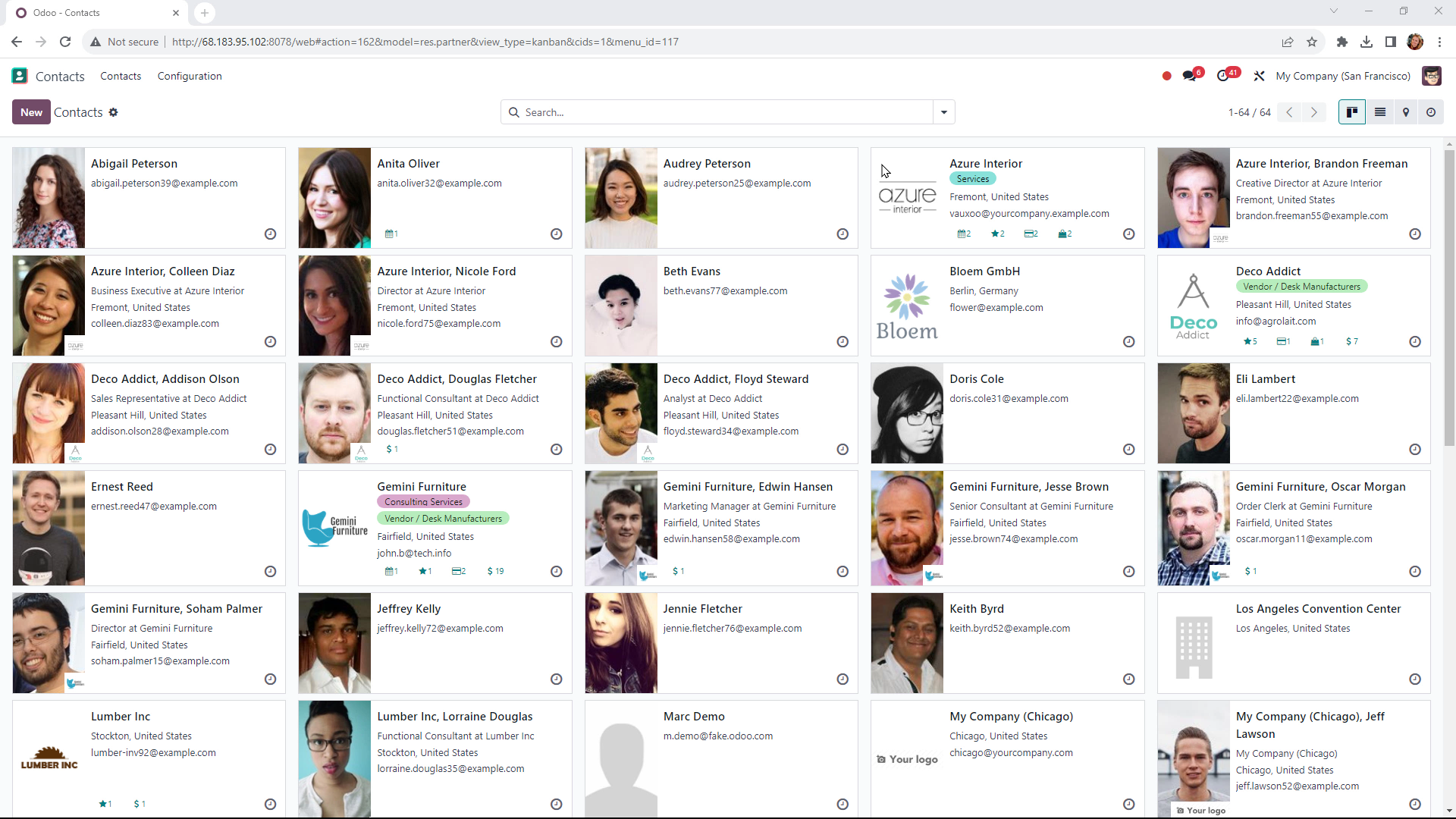Open the Contacts app home icon

20,76
